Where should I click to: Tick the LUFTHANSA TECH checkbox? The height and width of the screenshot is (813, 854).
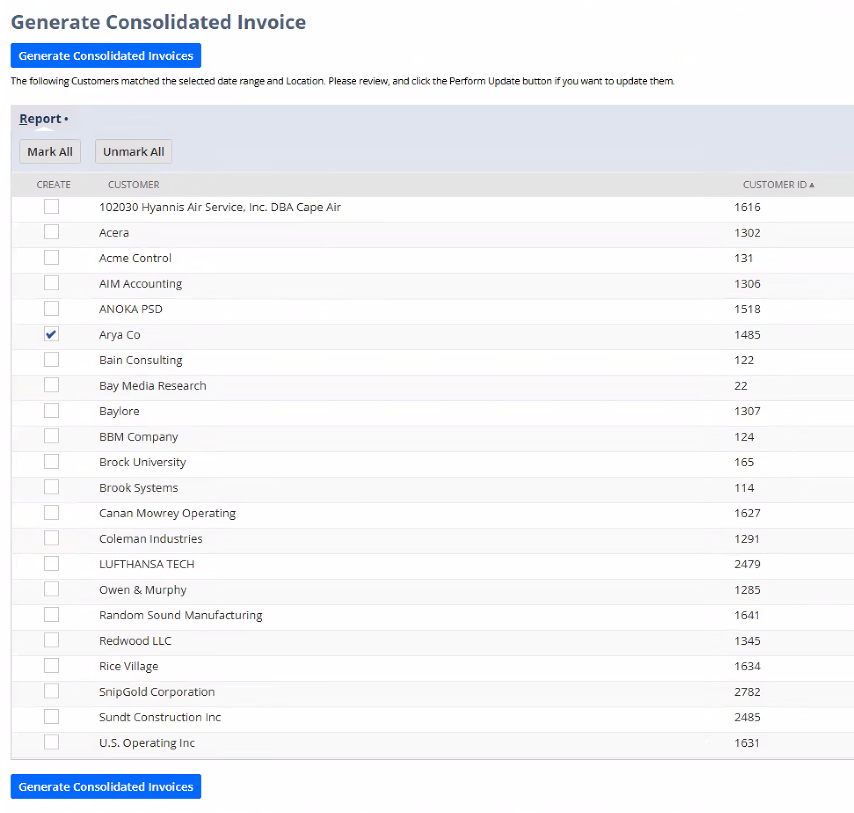(51, 564)
